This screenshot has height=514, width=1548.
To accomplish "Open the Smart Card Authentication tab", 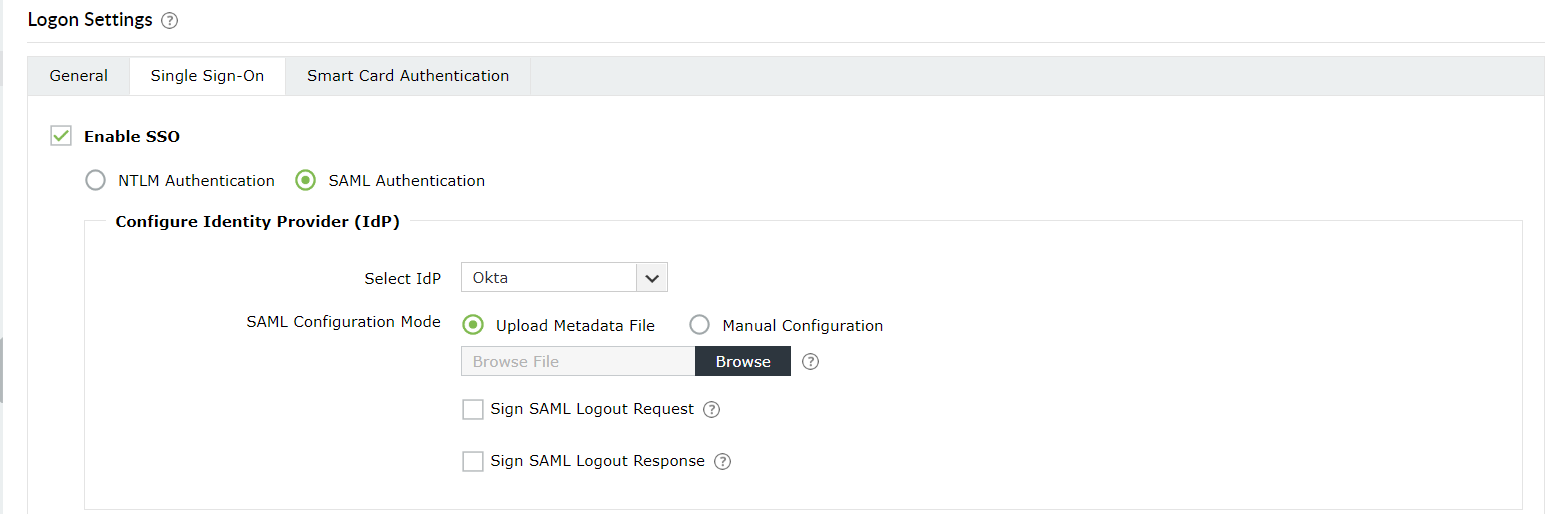I will (408, 76).
